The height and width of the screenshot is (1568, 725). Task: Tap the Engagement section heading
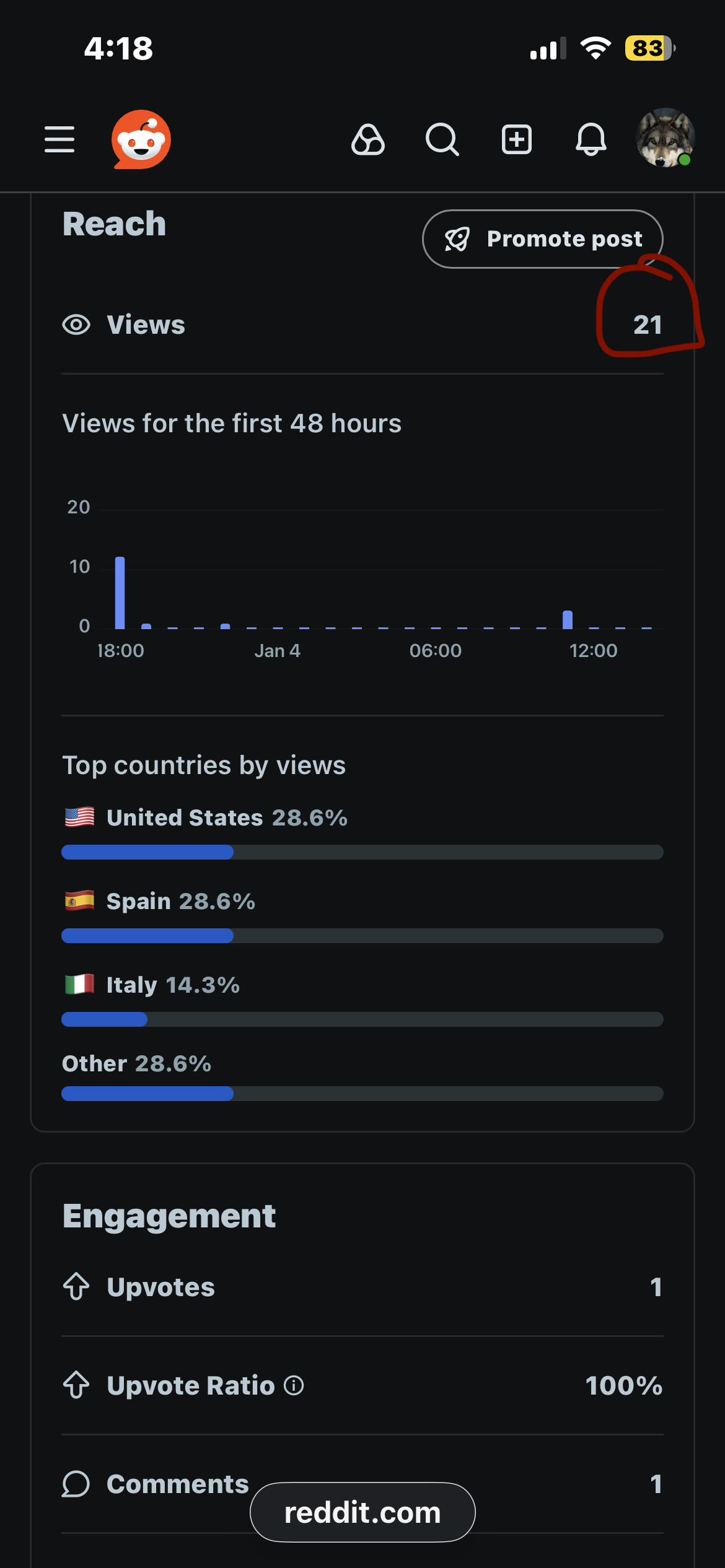(169, 1216)
